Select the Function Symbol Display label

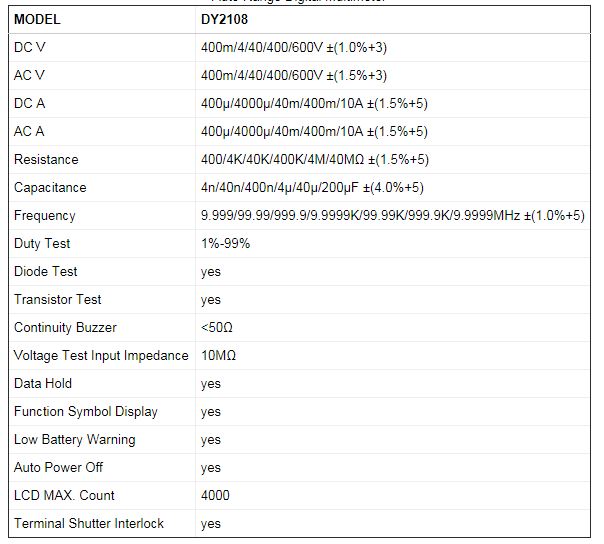coord(85,411)
